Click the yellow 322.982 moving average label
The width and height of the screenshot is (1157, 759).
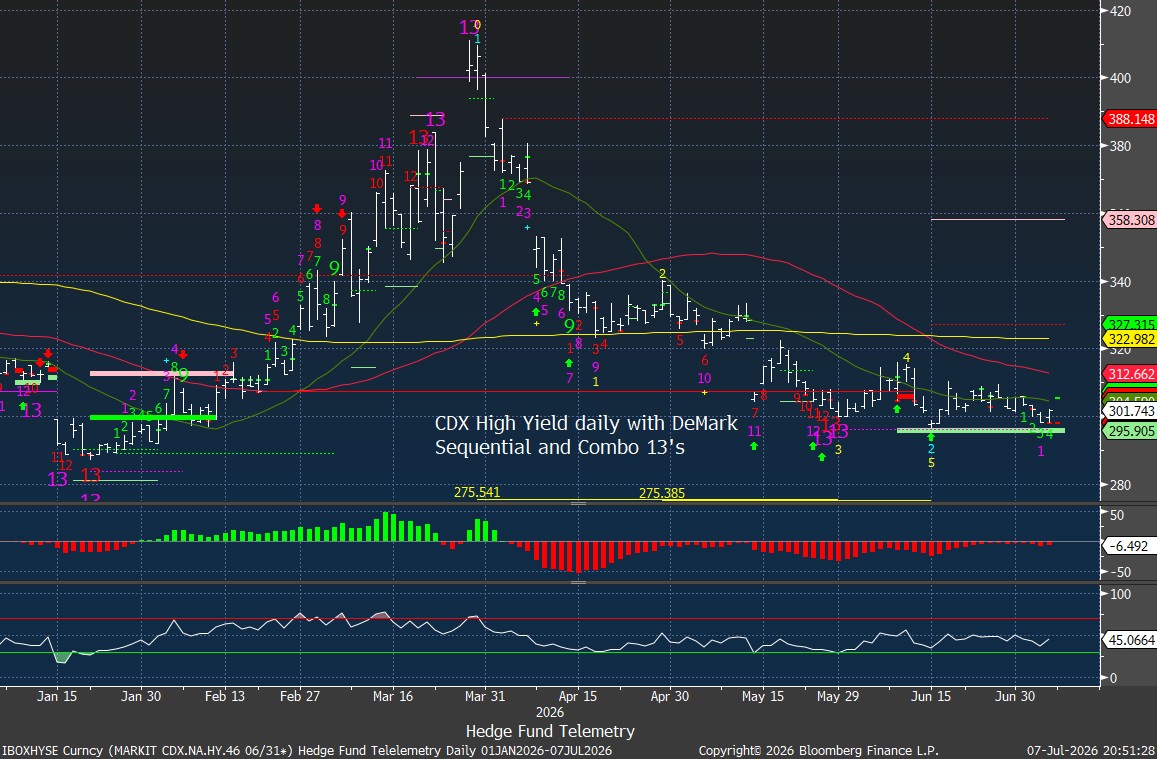point(1129,339)
